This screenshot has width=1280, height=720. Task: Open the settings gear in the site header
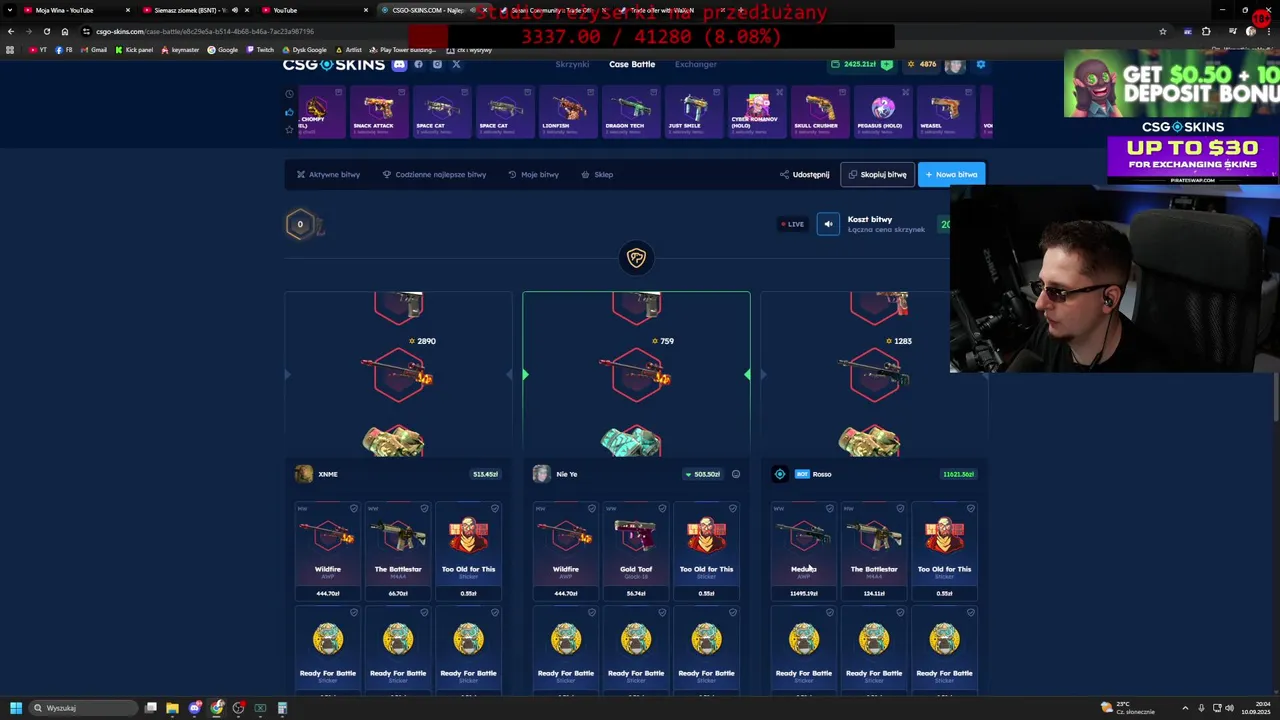(981, 64)
